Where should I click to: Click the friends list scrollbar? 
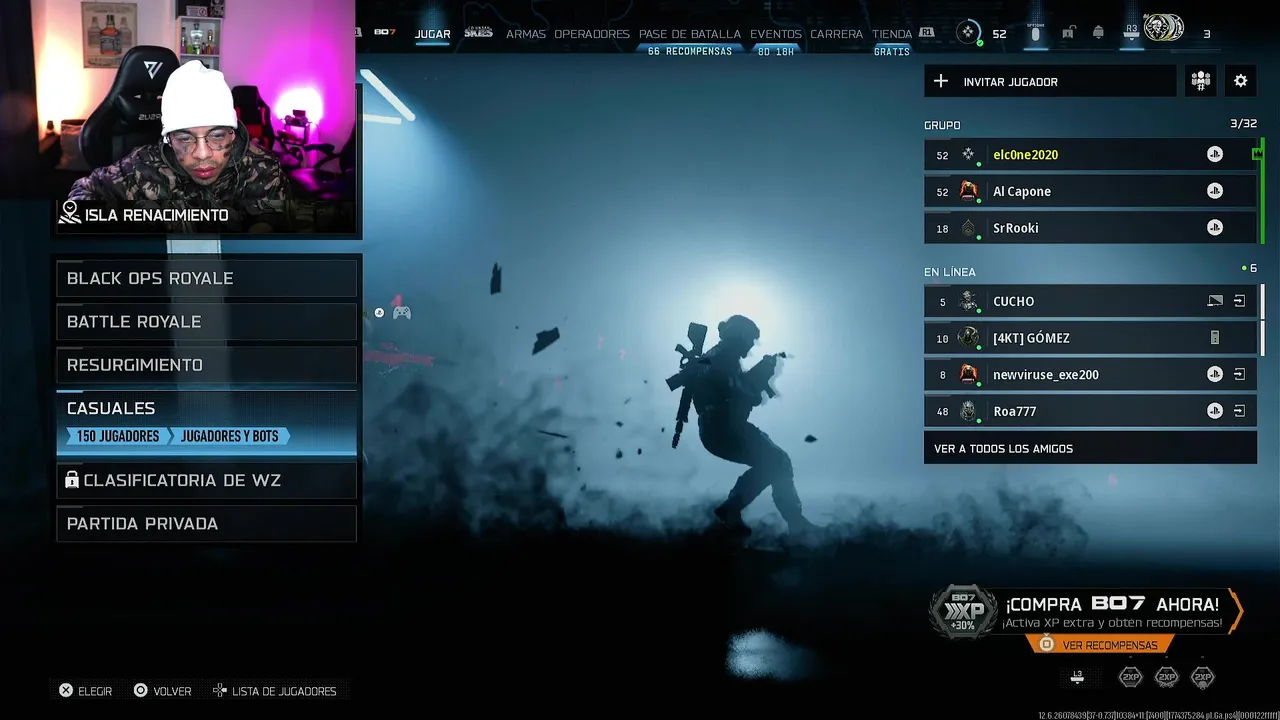1262,320
